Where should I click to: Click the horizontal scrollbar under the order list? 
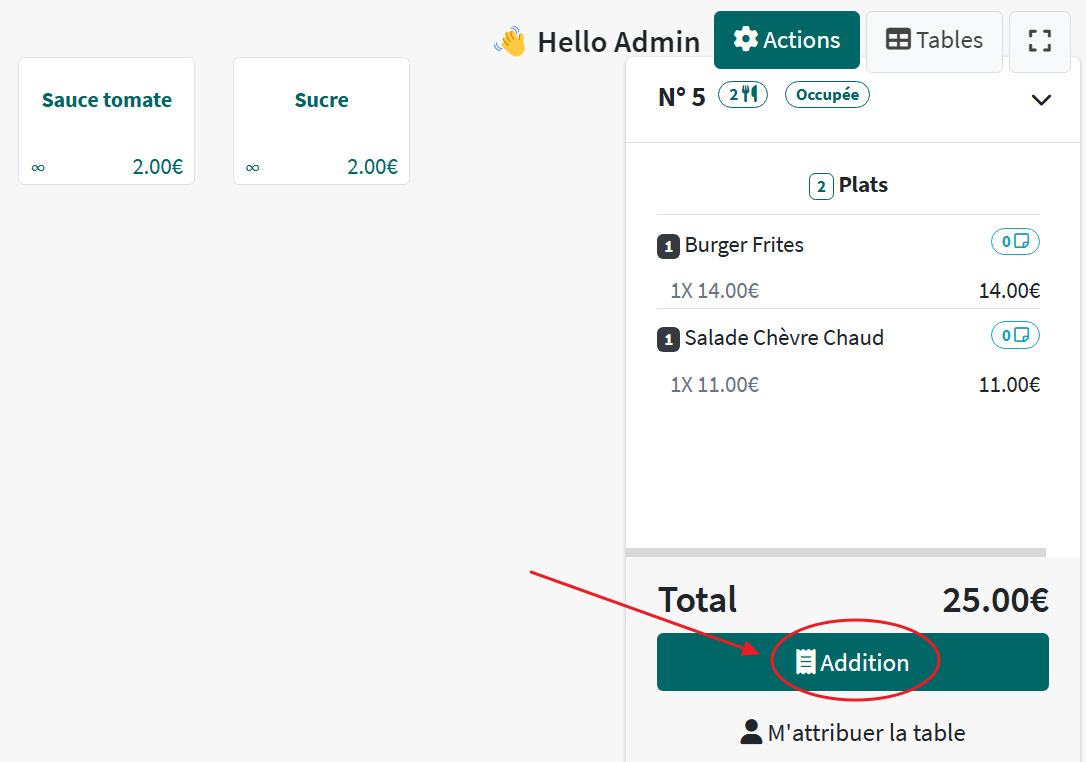835,552
